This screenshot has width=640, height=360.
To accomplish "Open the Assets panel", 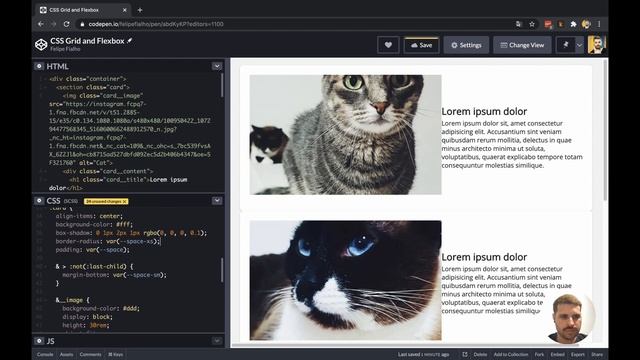I will 67,354.
